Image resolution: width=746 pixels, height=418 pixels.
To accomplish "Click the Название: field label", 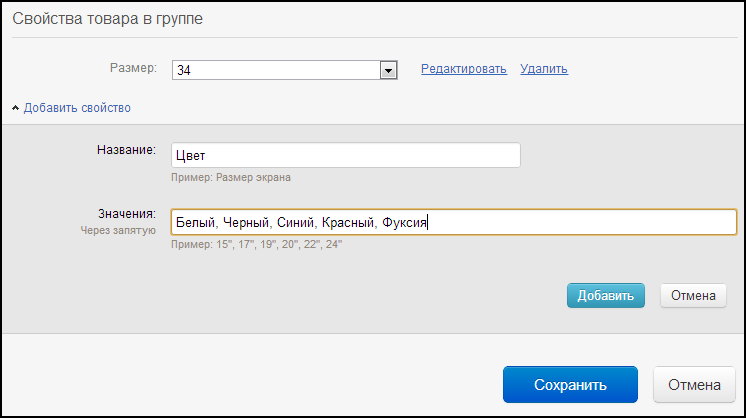I will click(127, 150).
